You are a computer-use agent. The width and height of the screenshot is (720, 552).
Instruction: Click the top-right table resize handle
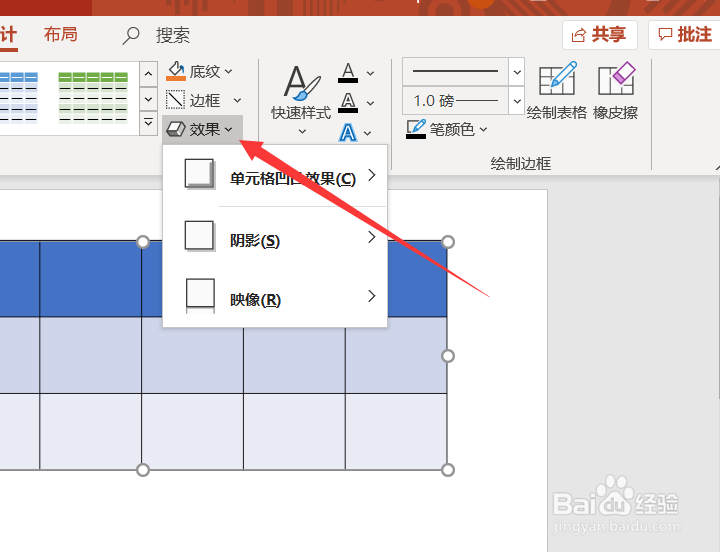[x=448, y=242]
